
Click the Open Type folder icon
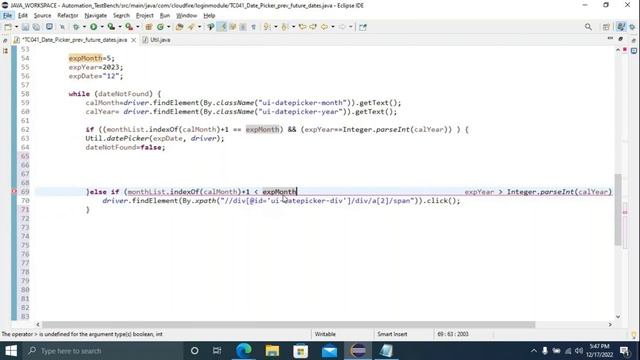coord(179,27)
